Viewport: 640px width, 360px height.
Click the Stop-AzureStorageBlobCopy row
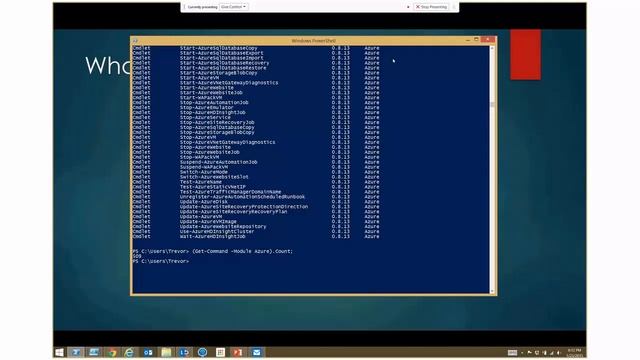pos(256,132)
